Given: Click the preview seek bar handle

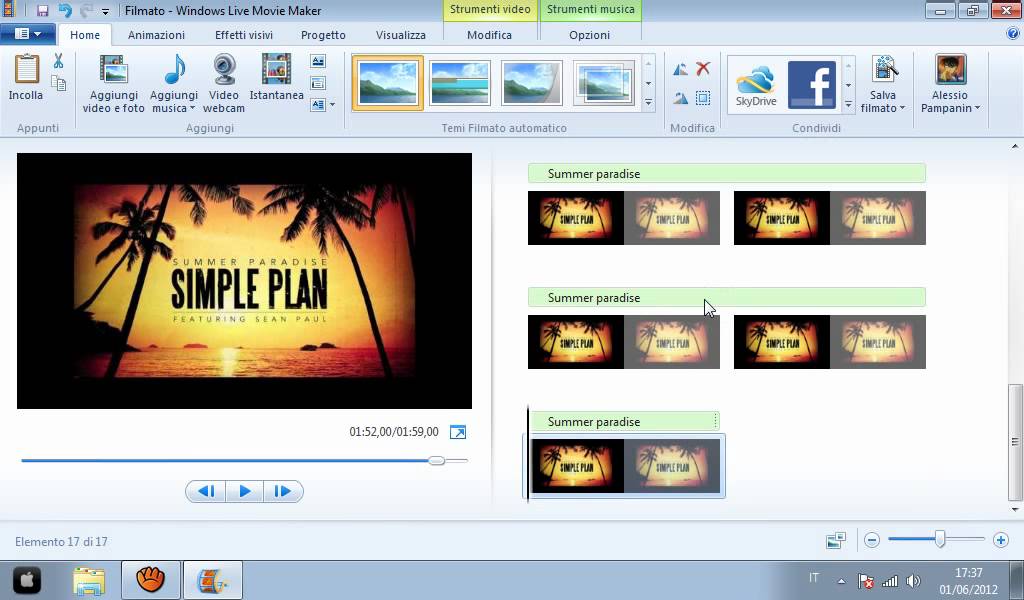Looking at the screenshot, I should click(437, 460).
